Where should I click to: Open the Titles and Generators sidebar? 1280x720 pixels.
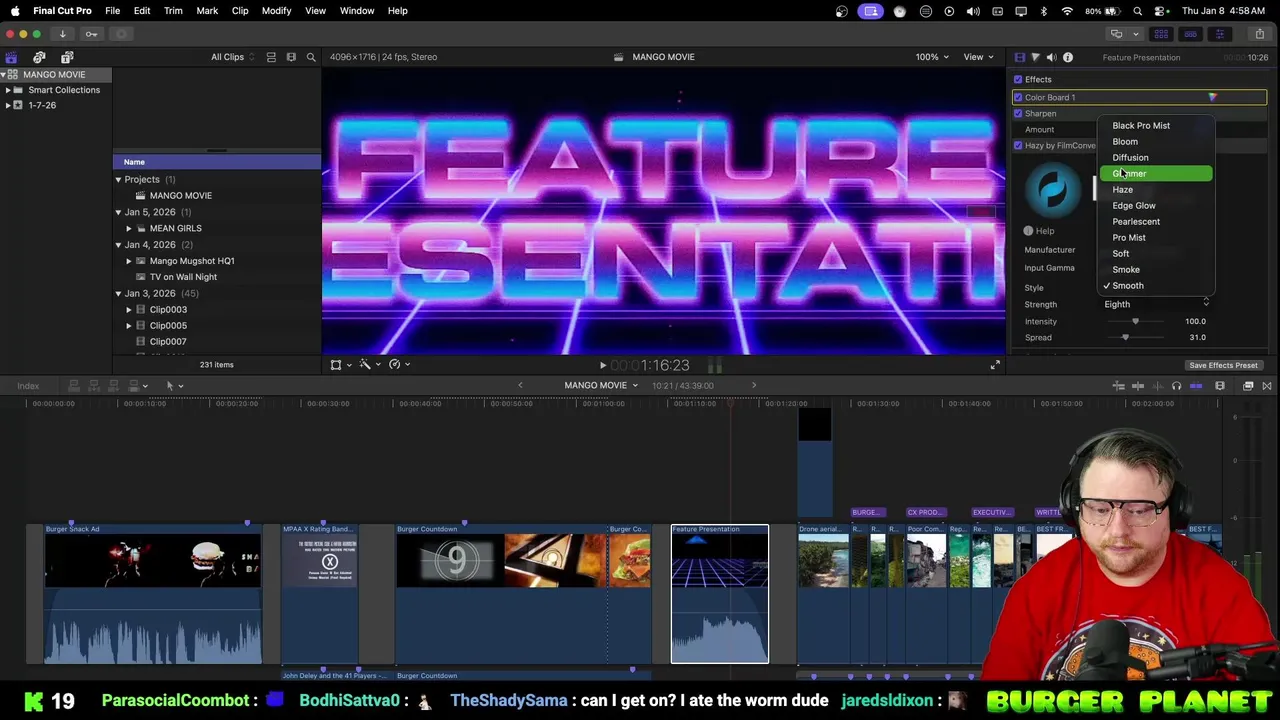click(x=67, y=57)
